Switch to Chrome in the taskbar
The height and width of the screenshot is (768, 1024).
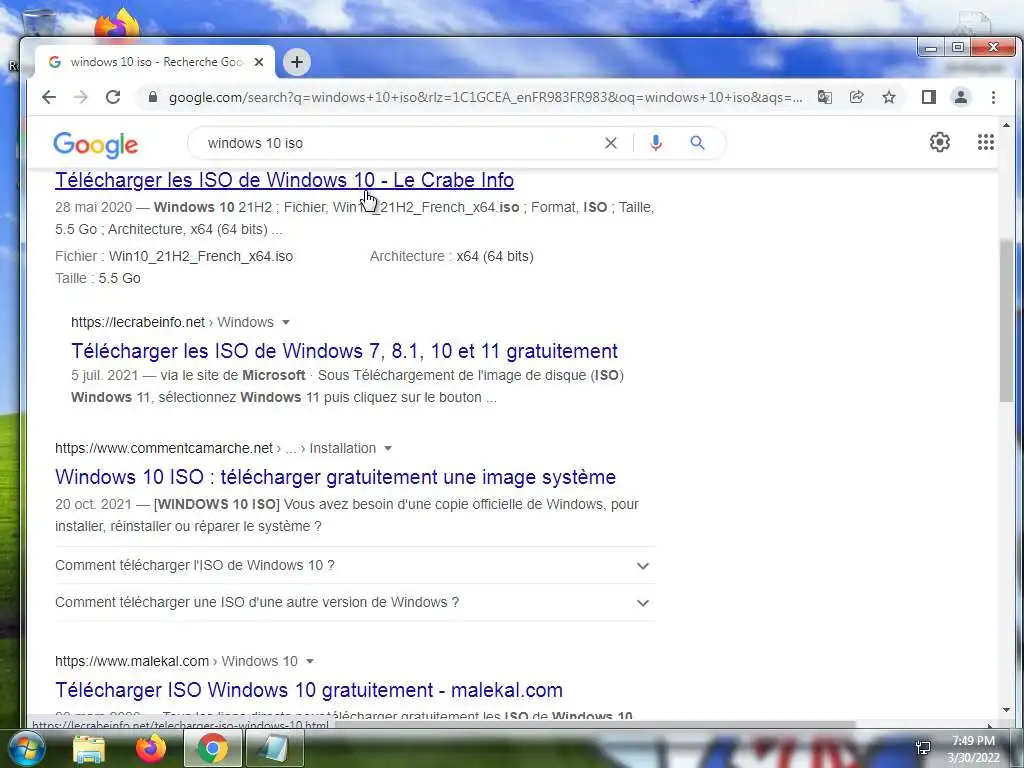pyautogui.click(x=213, y=748)
